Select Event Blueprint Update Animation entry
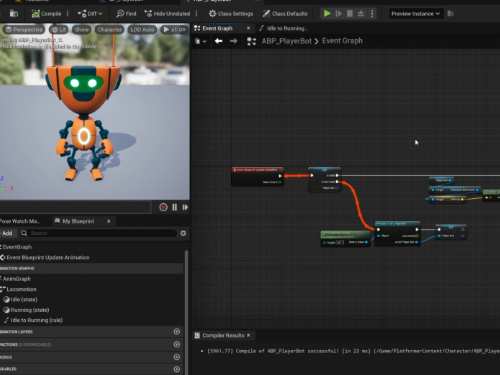Image resolution: width=500 pixels, height=375 pixels. (x=47, y=258)
